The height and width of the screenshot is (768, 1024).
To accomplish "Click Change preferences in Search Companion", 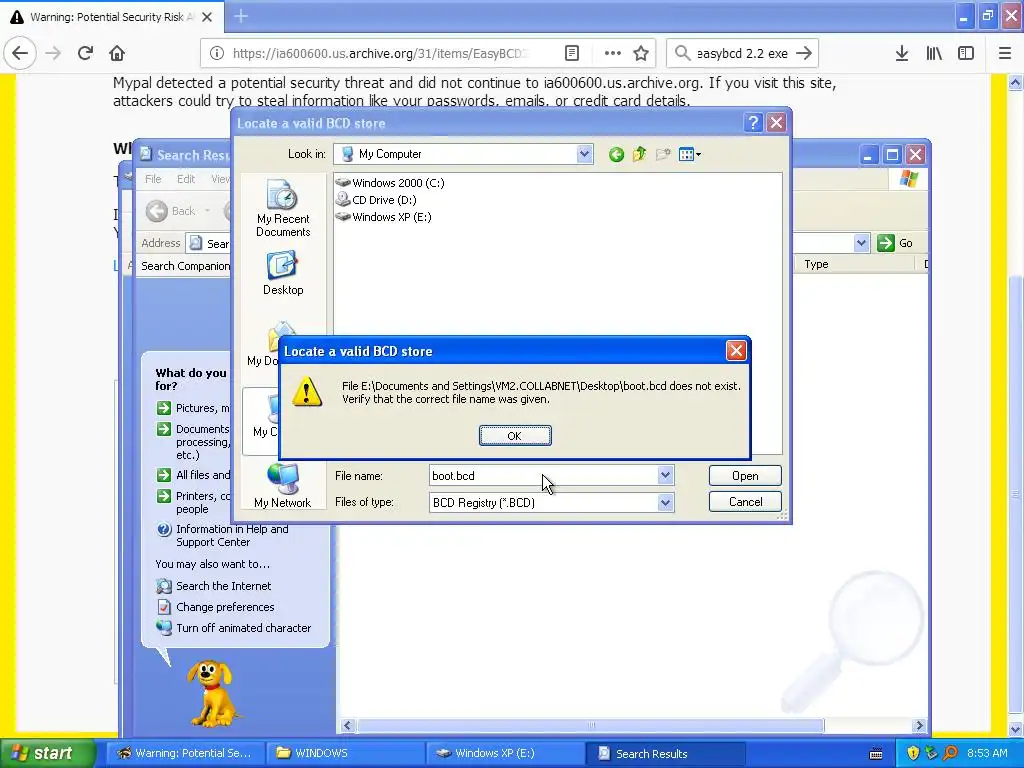I will click(x=216, y=607).
